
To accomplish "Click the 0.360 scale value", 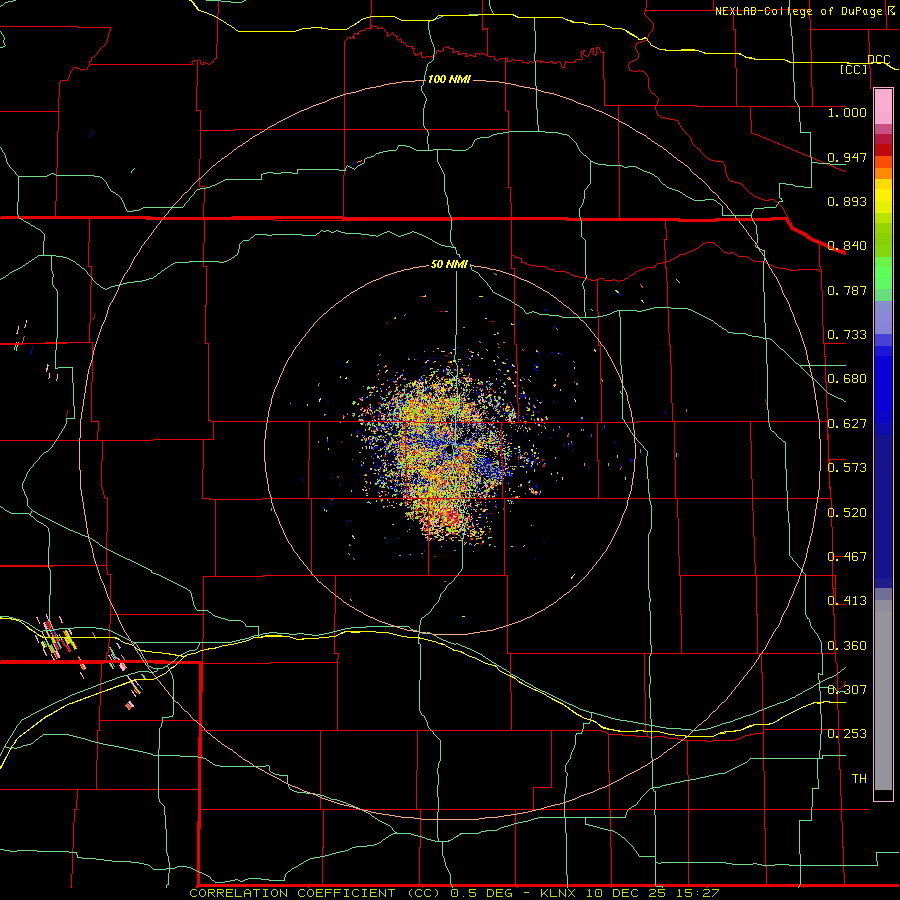I will point(847,646).
